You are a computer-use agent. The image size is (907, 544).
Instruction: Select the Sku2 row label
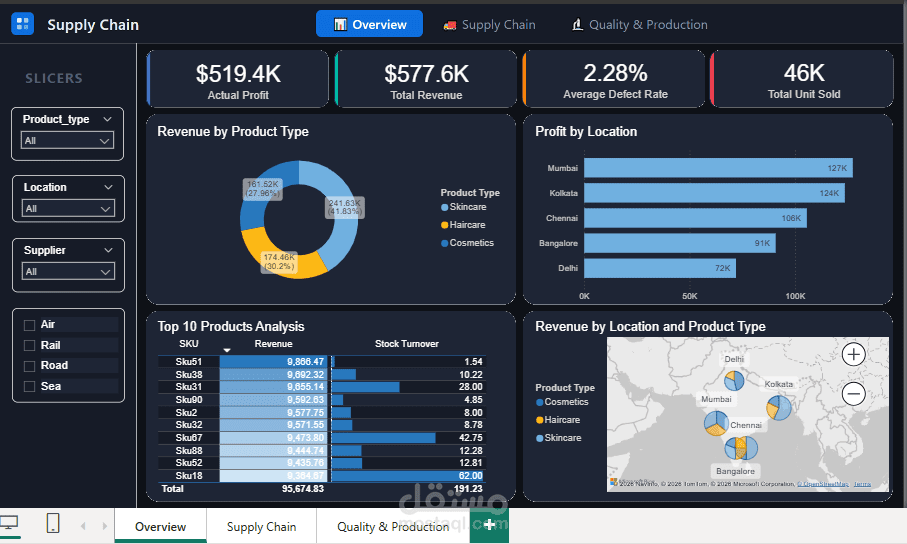[x=186, y=412]
